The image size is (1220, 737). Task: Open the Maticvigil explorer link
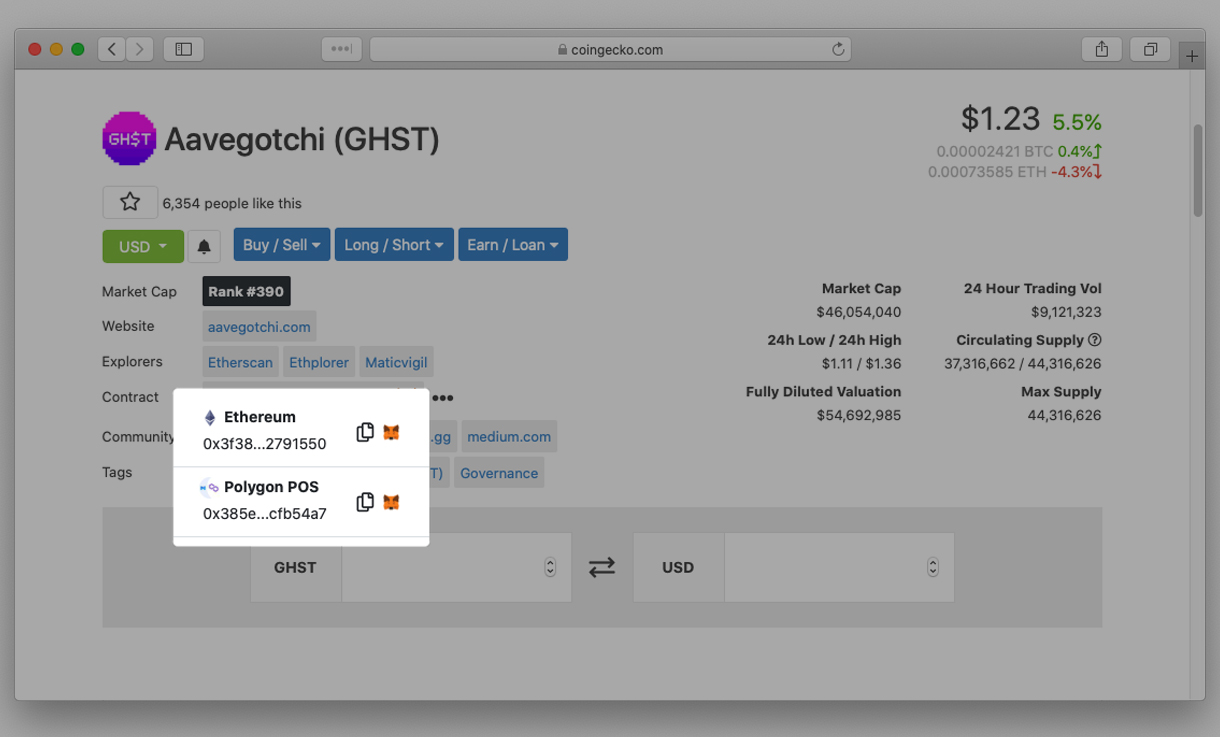[x=396, y=362]
